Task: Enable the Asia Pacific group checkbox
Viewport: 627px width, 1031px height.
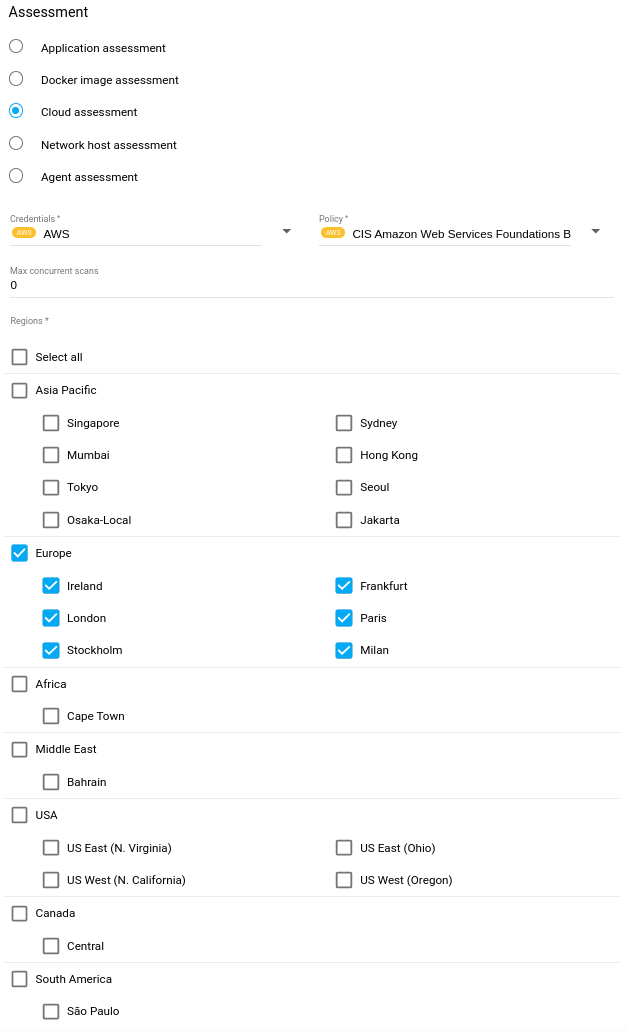Action: coord(19,390)
